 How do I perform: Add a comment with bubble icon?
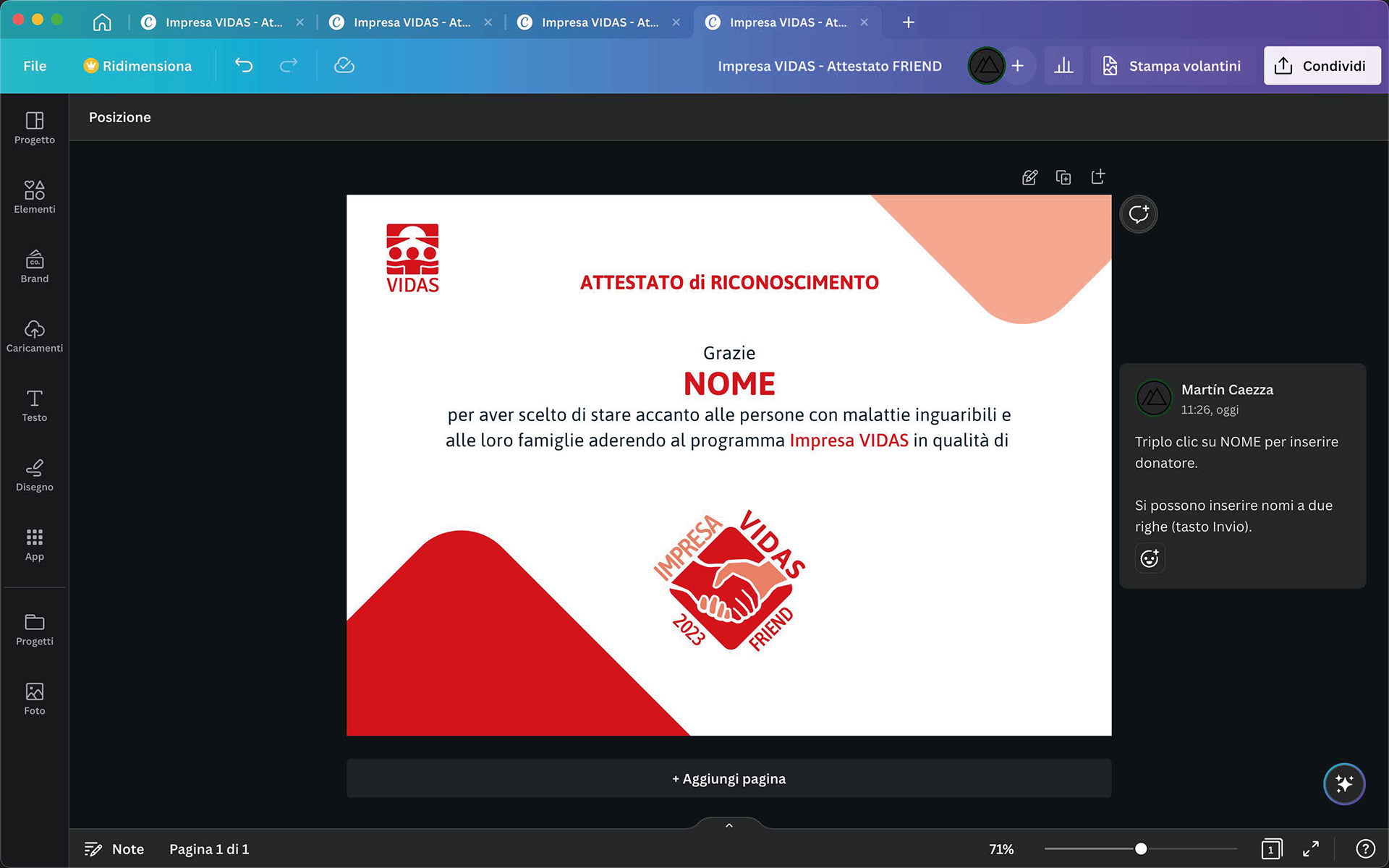click(1139, 214)
